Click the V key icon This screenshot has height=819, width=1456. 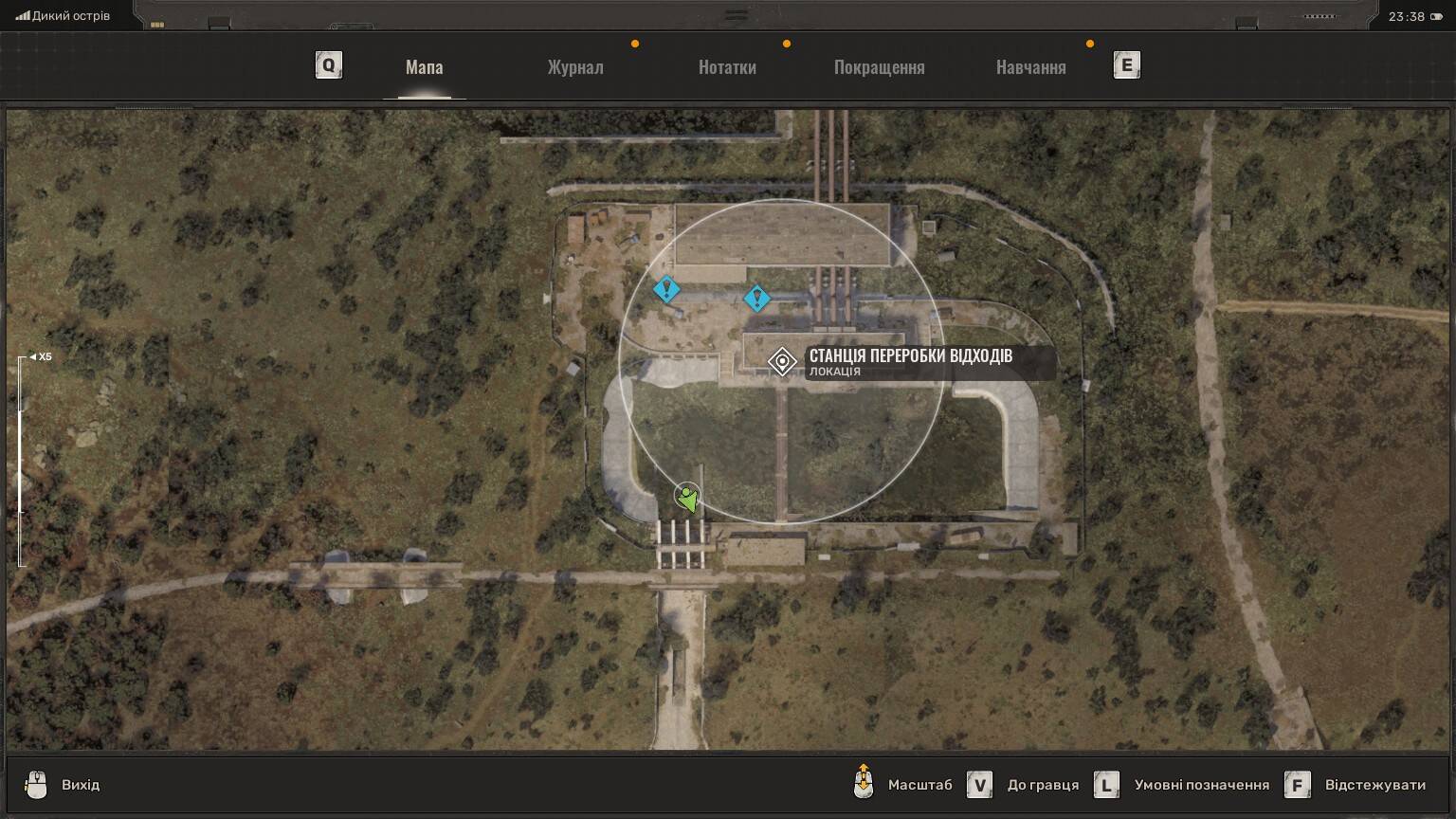pos(979,785)
